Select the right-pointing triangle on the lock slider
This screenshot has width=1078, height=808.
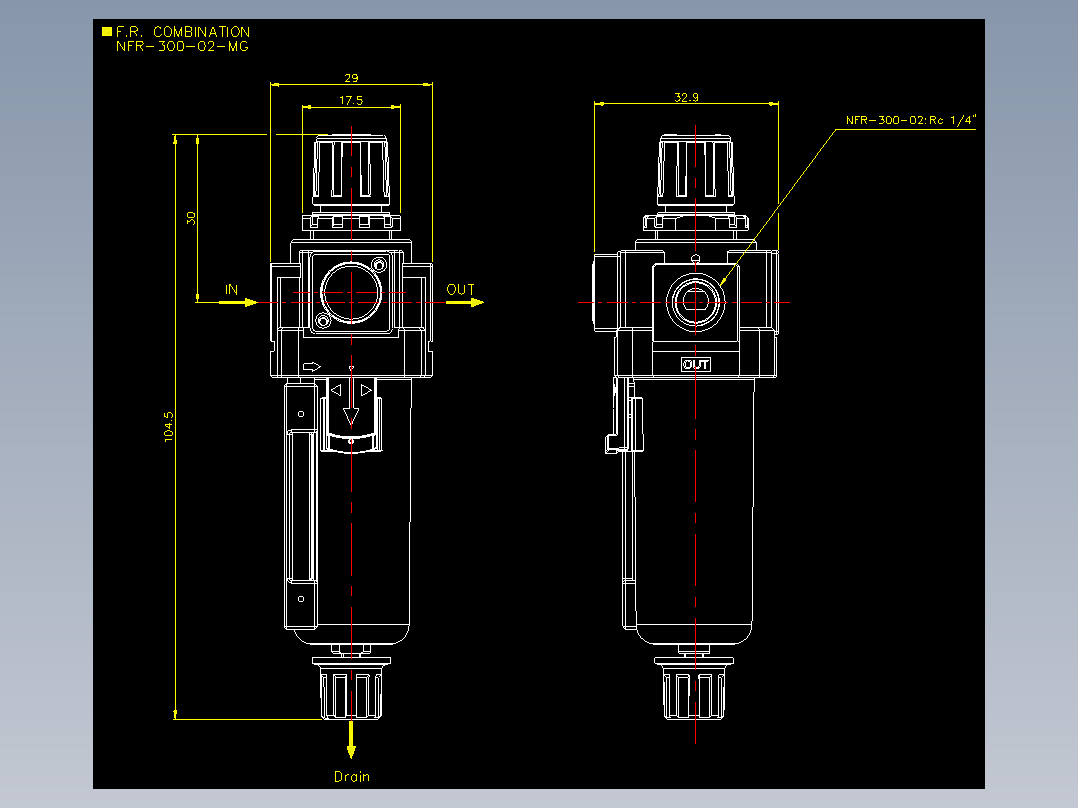[366, 390]
